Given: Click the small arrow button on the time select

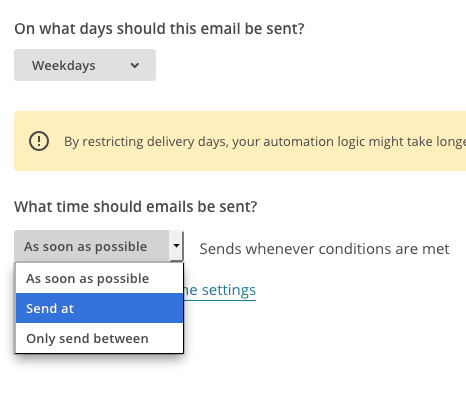Looking at the screenshot, I should (176, 246).
